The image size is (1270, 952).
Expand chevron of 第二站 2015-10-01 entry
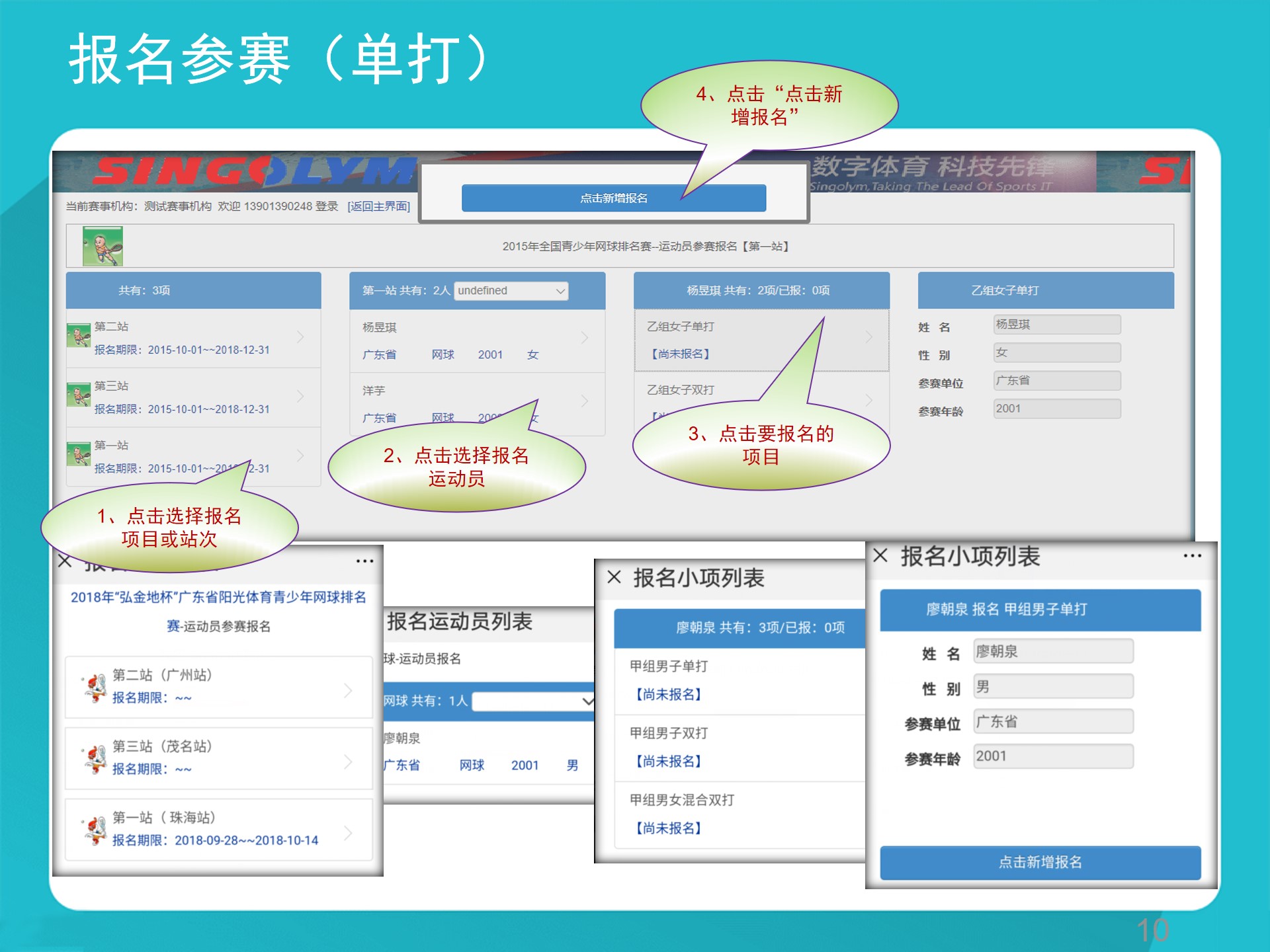[x=300, y=337]
